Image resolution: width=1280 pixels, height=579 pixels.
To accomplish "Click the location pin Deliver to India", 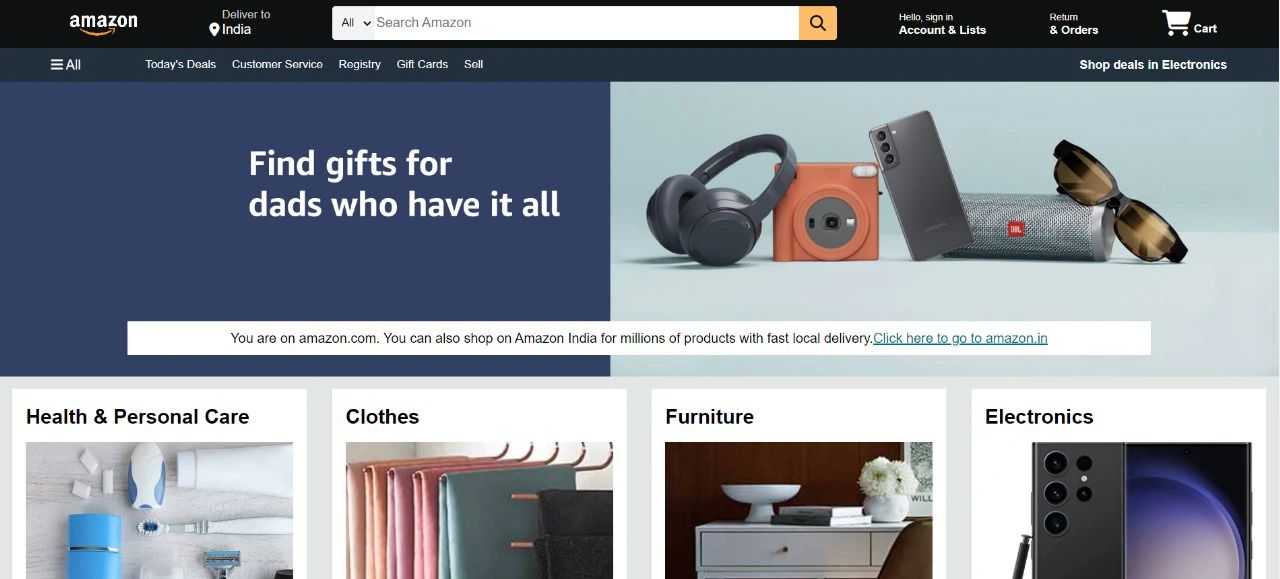I will point(239,23).
